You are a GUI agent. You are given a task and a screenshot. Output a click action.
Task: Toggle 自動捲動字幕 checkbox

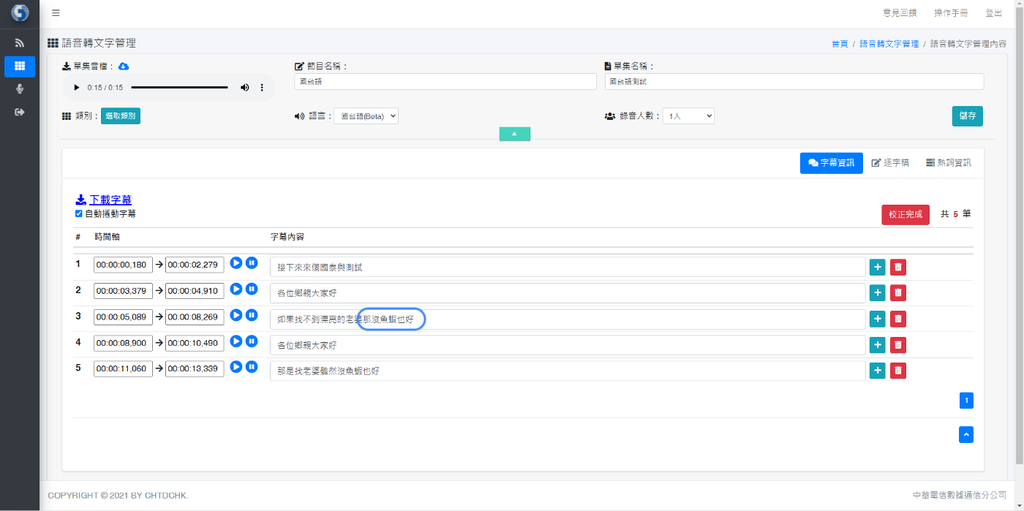tap(79, 214)
